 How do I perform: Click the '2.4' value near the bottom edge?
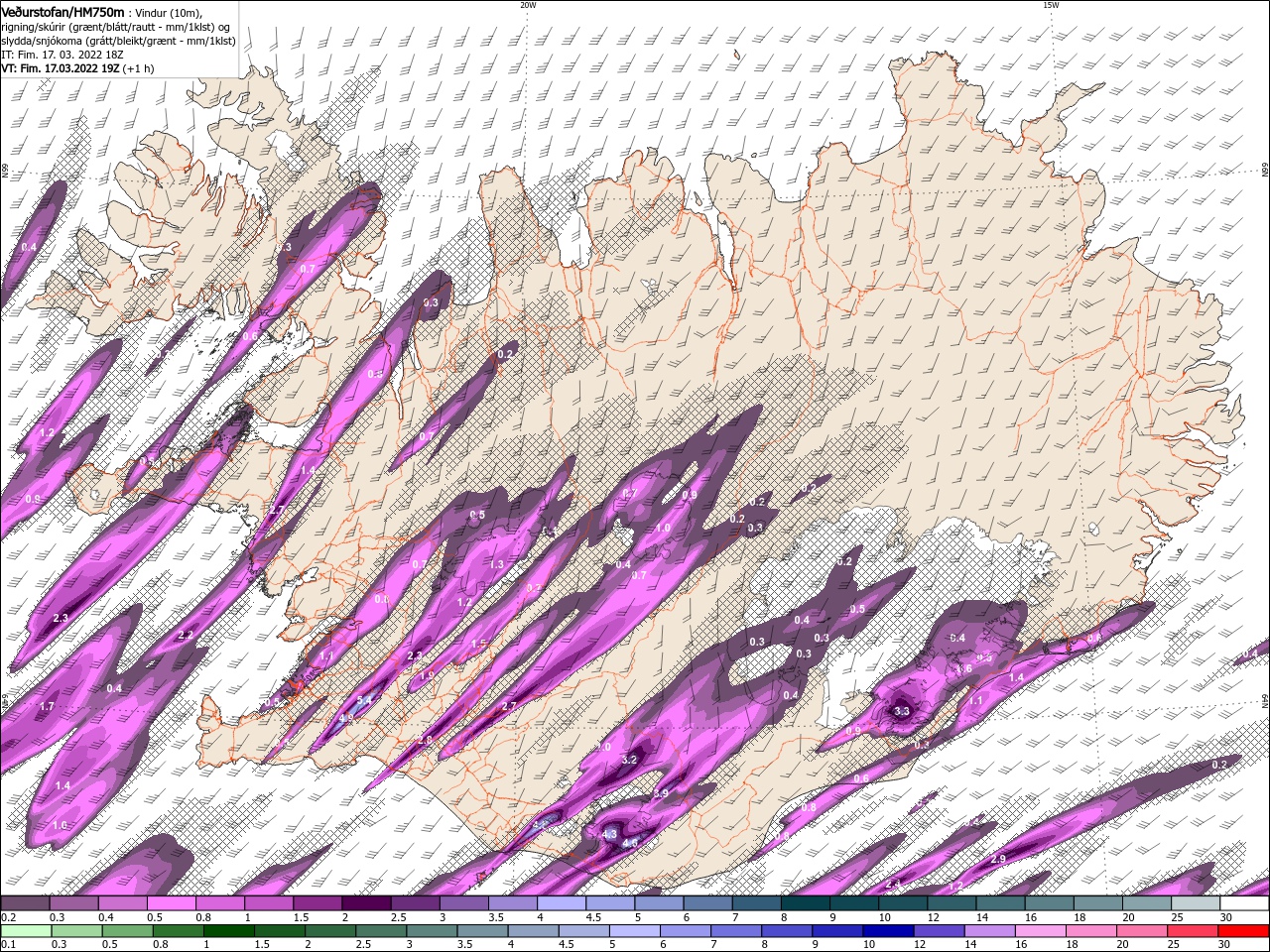893,884
